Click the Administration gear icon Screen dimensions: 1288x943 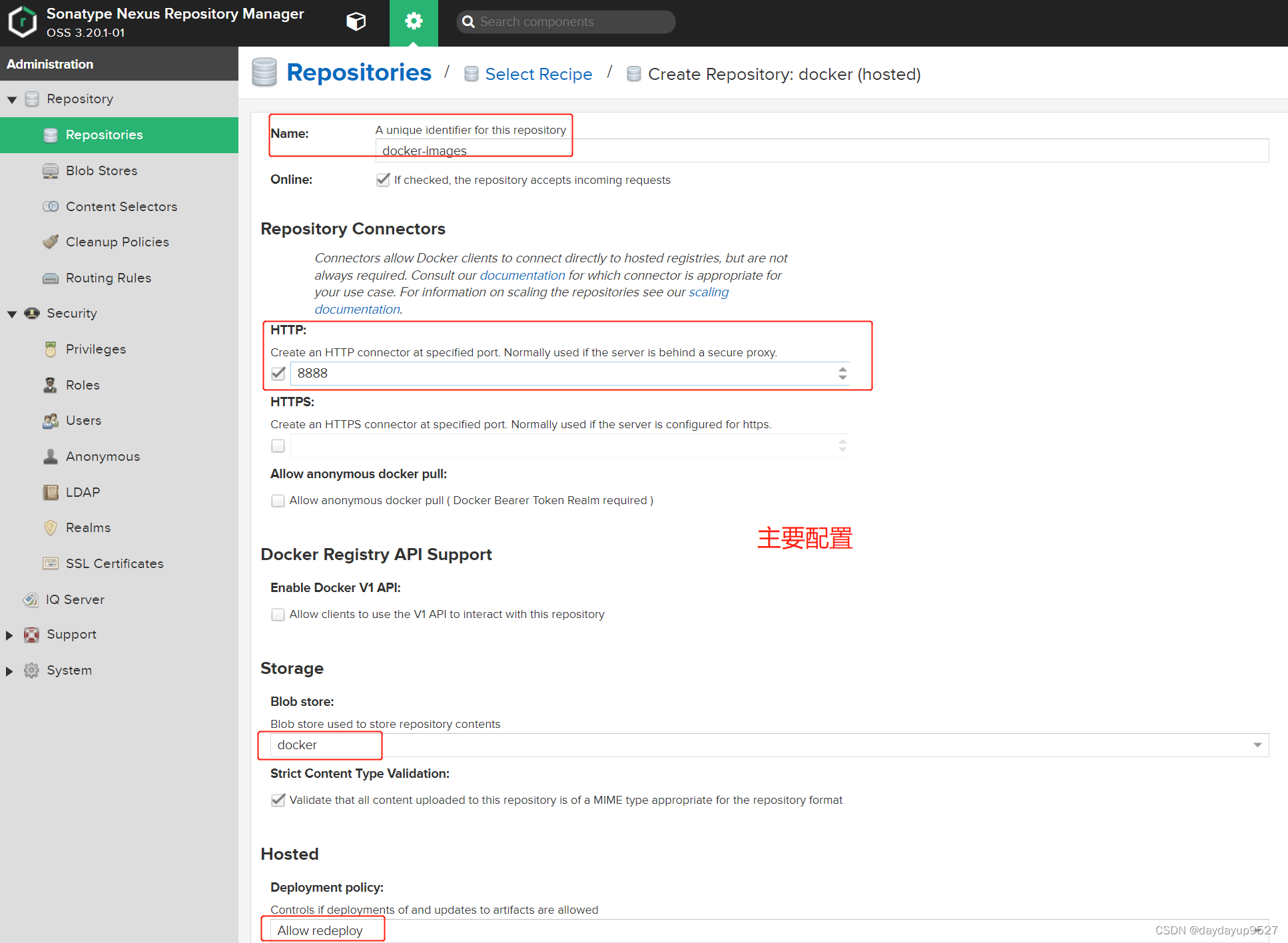414,21
